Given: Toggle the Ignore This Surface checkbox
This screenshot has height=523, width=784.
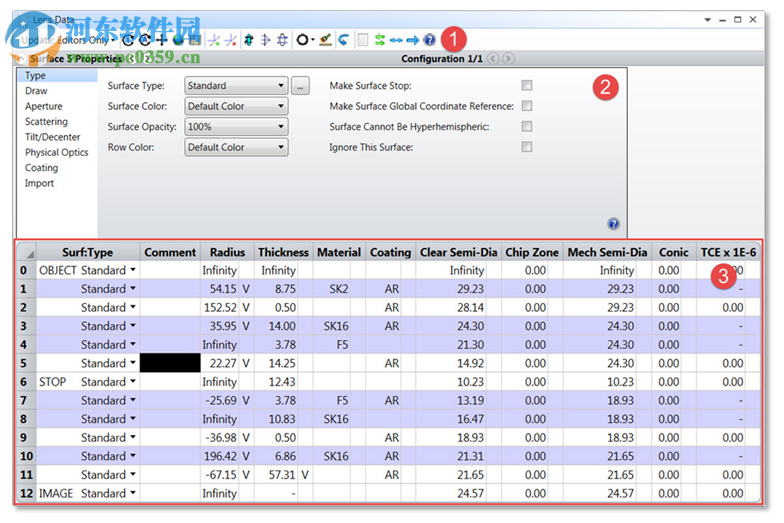Looking at the screenshot, I should pyautogui.click(x=527, y=147).
